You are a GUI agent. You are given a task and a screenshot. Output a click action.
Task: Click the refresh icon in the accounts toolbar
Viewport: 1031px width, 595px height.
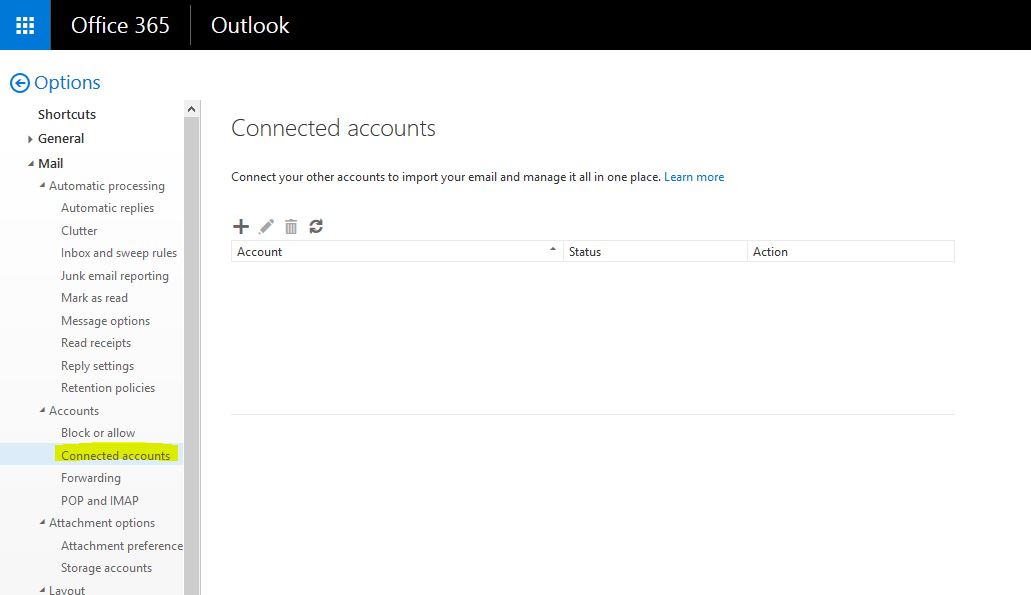tap(316, 227)
